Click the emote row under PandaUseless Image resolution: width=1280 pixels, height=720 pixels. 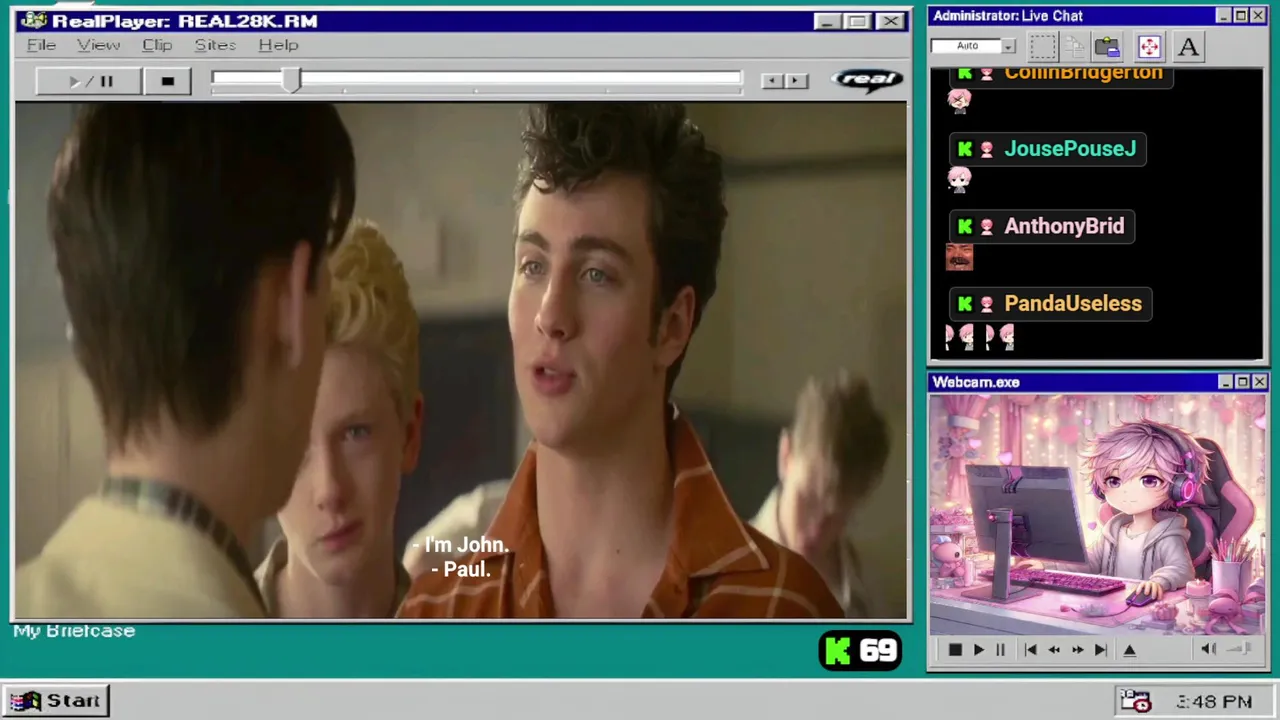click(981, 337)
